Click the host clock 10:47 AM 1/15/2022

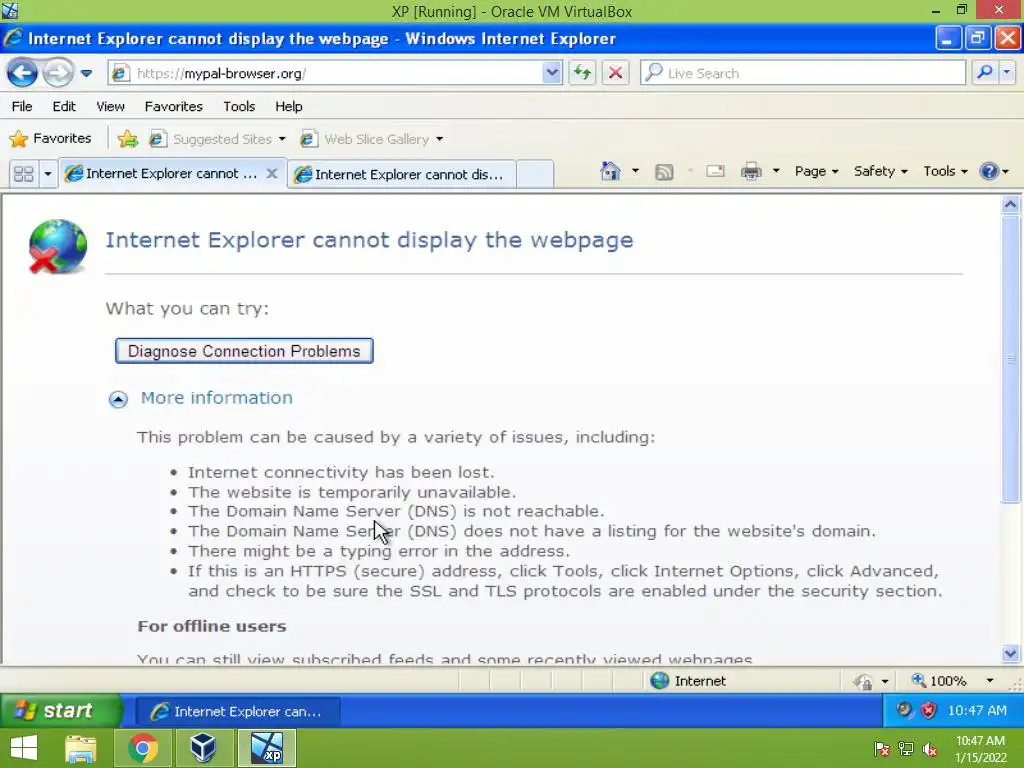coord(980,749)
